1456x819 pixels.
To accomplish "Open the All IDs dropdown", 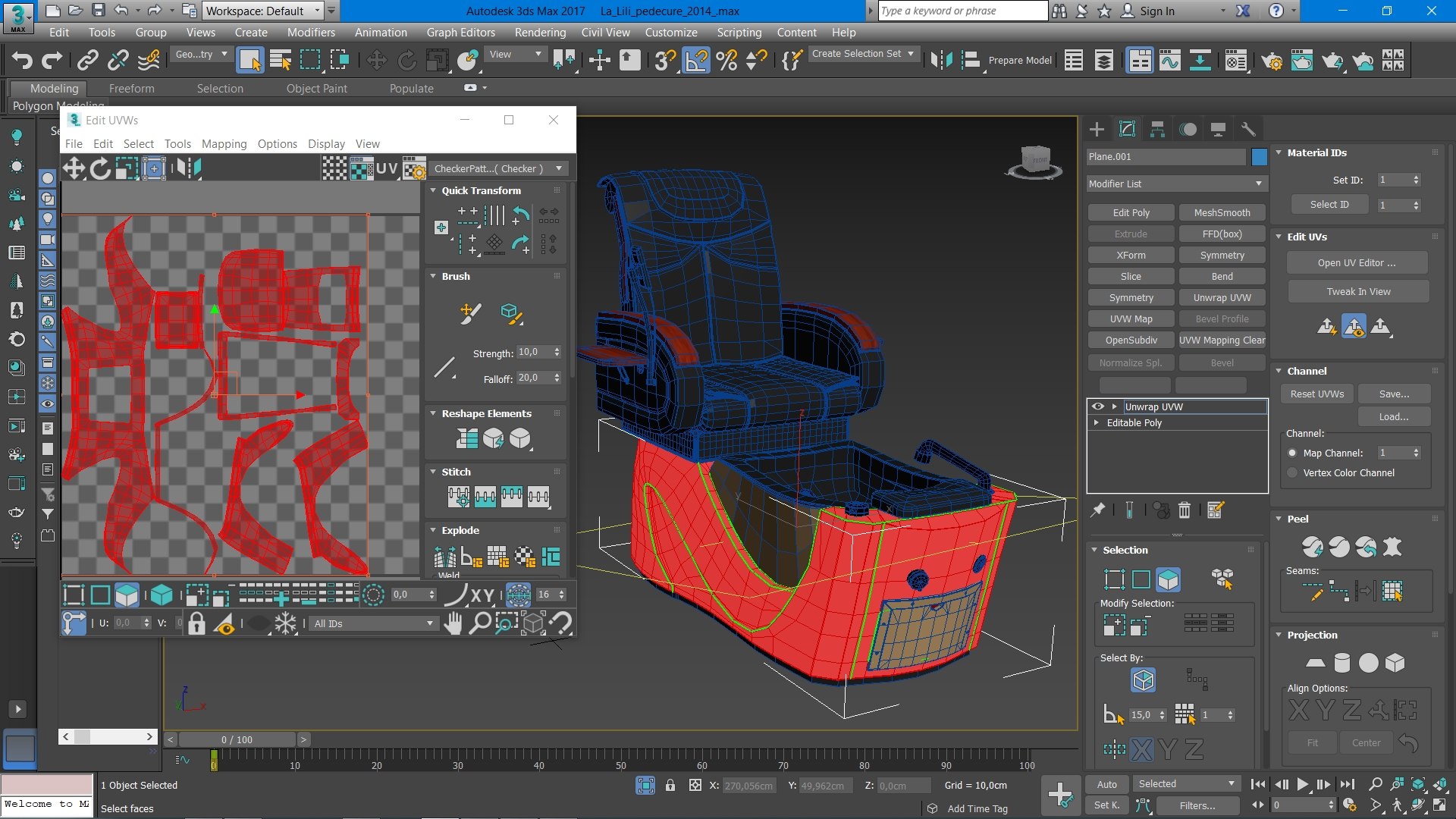I will [x=374, y=623].
